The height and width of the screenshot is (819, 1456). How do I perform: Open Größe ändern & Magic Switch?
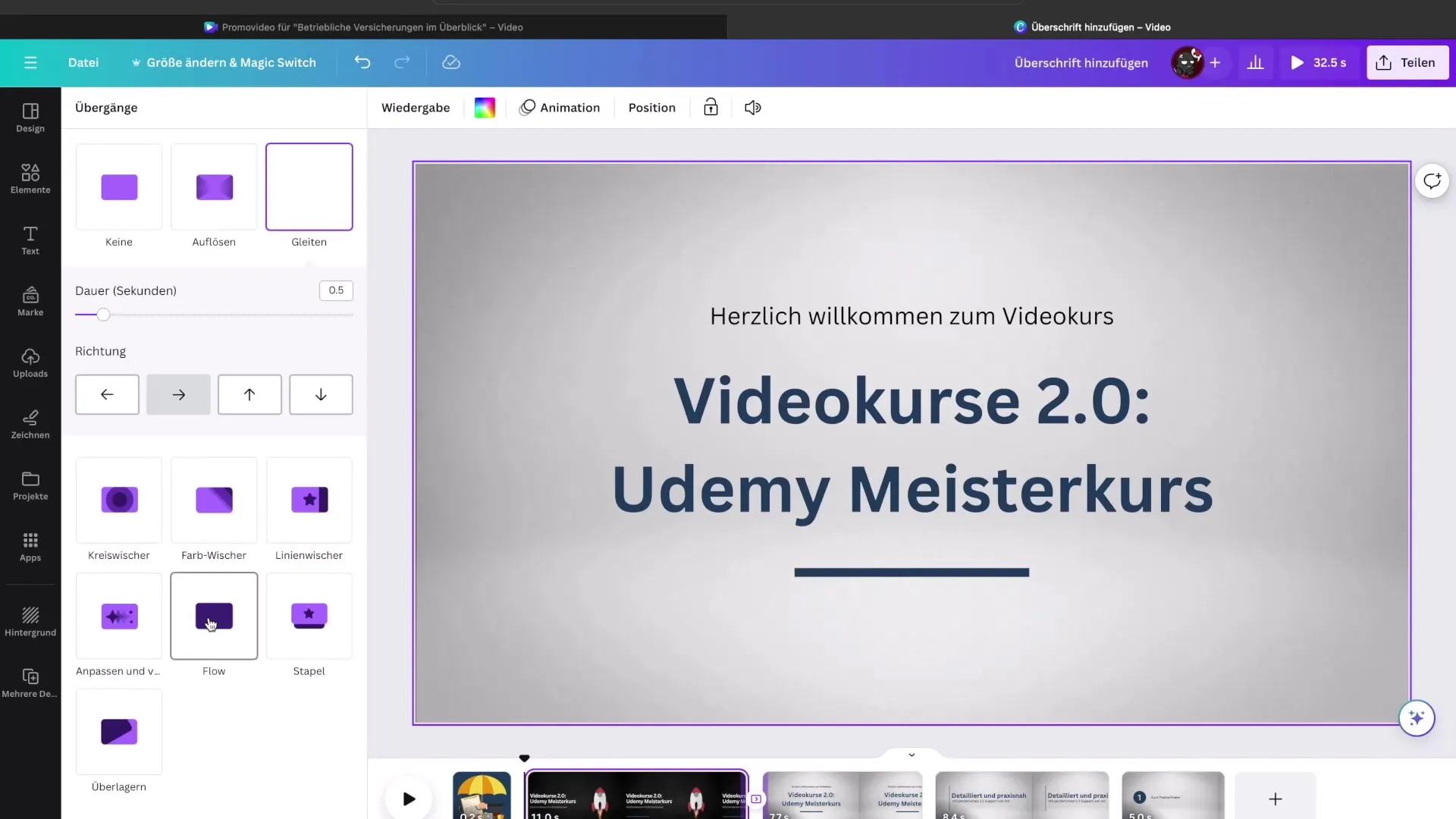pyautogui.click(x=224, y=63)
